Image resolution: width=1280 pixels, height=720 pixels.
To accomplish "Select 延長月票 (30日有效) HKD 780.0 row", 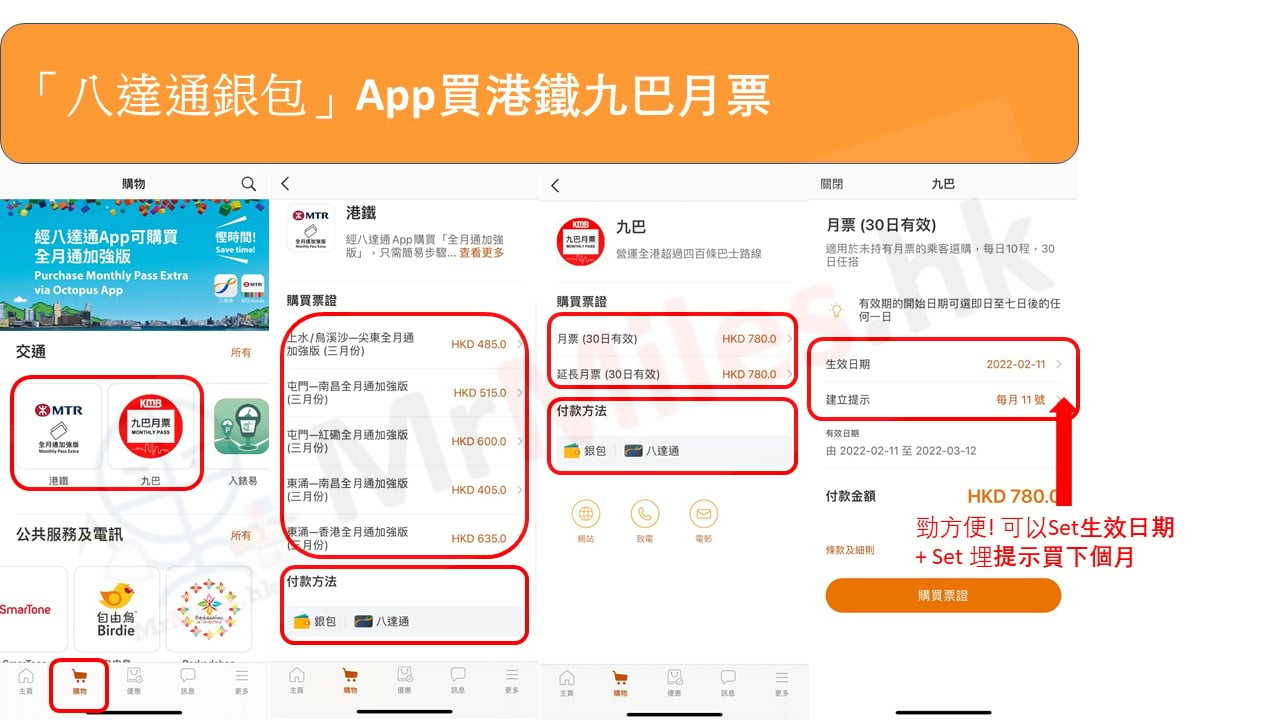I will coord(675,374).
